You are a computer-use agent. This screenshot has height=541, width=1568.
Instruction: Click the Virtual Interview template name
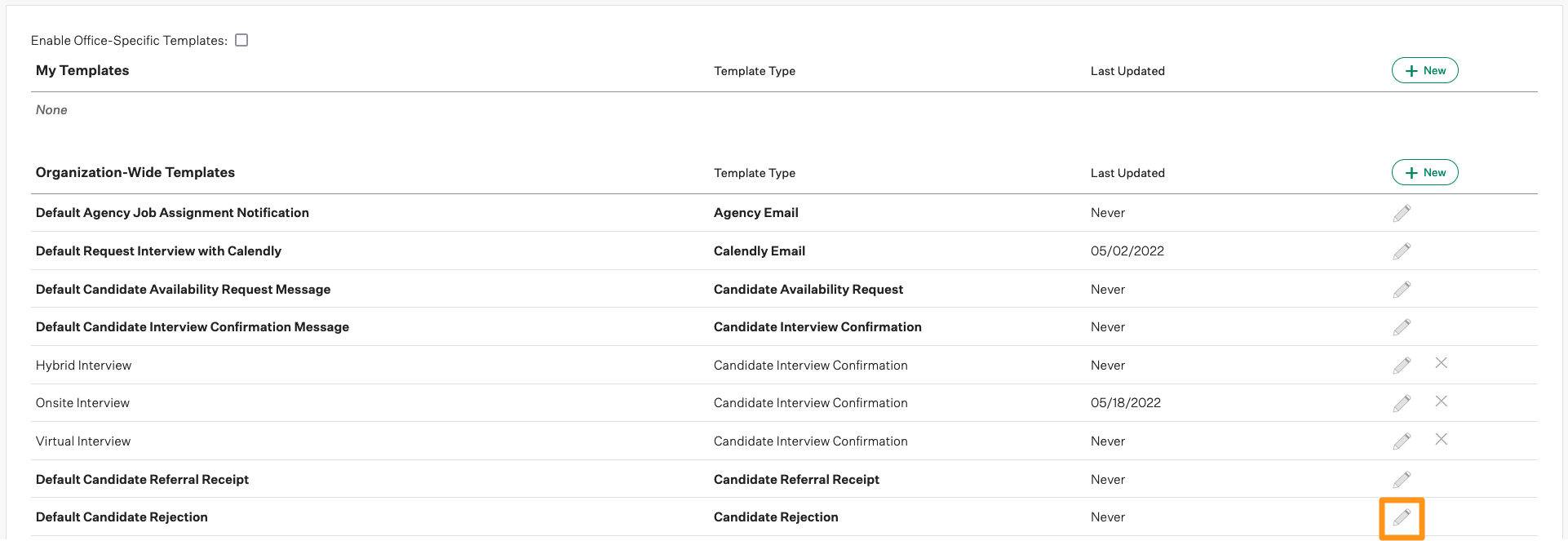(83, 441)
